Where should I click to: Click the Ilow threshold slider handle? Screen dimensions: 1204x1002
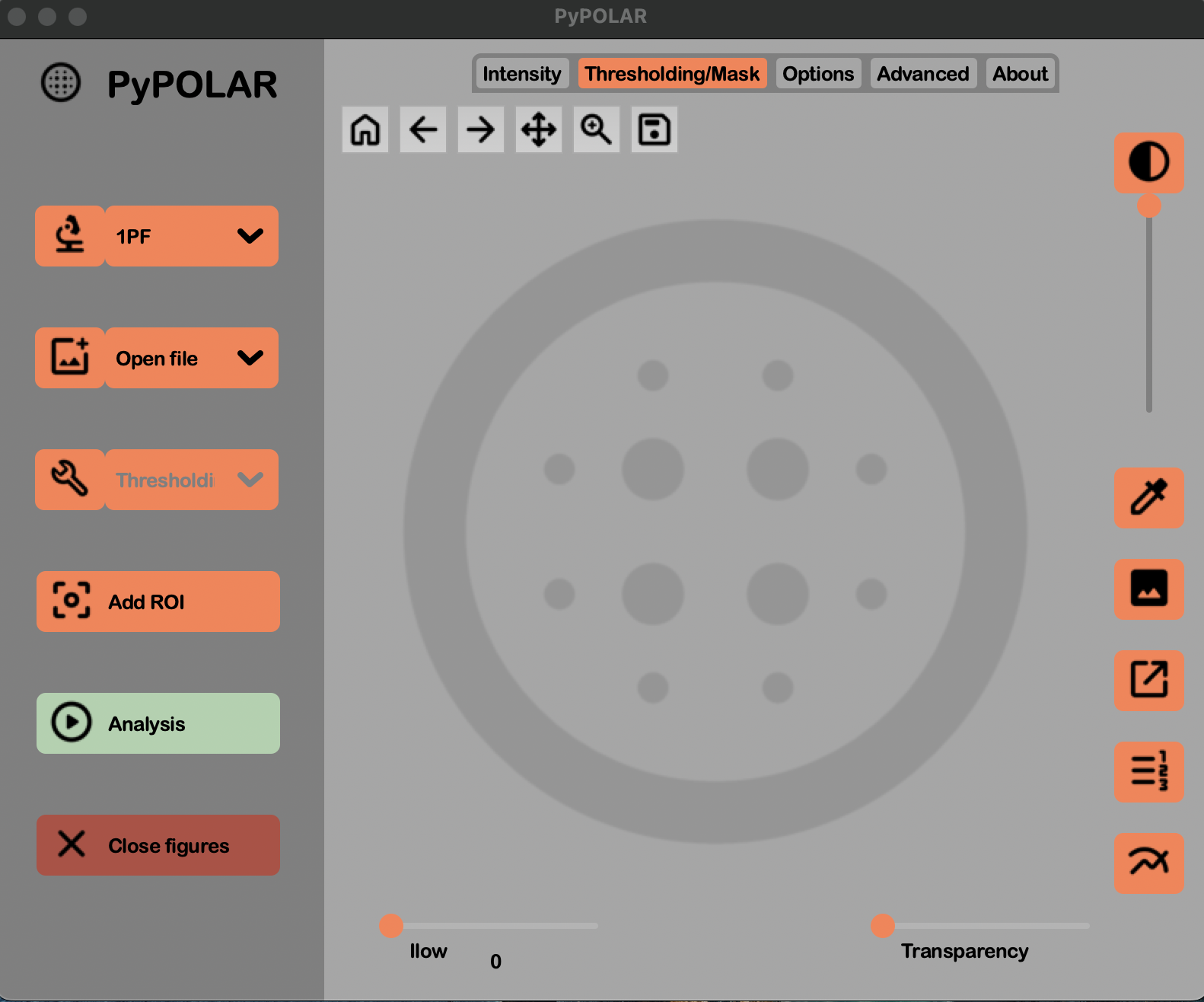[391, 926]
